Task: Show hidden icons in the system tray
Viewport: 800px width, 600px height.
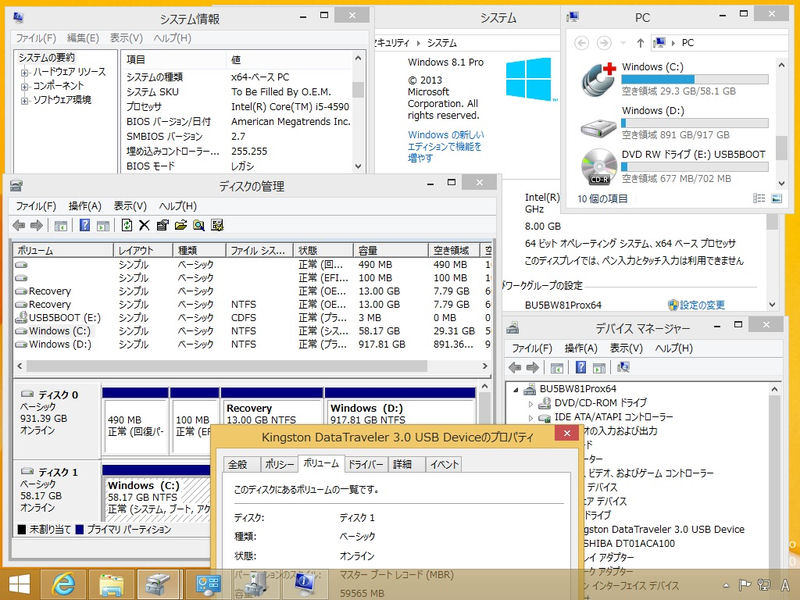Action: click(x=726, y=585)
